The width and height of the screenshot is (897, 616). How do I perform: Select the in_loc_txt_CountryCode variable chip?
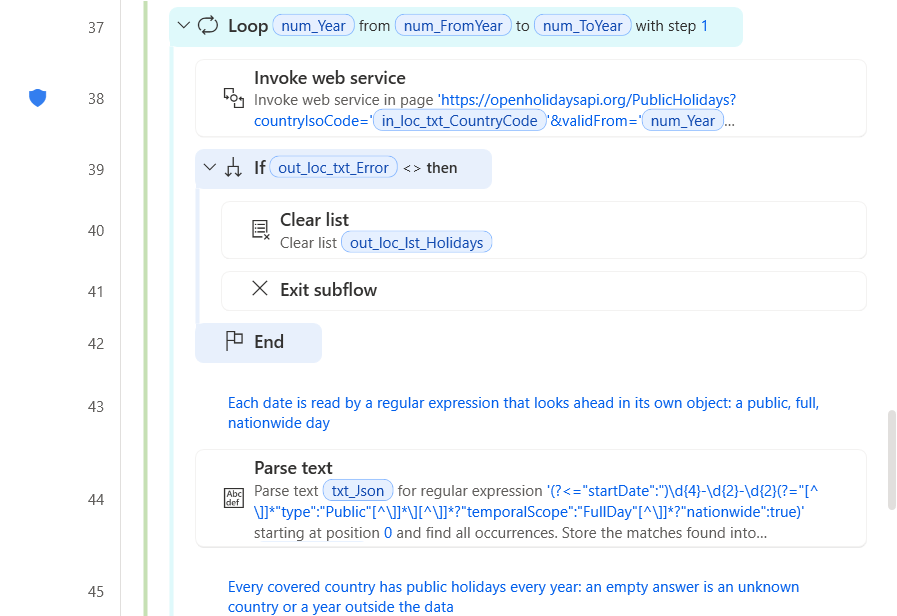459,121
